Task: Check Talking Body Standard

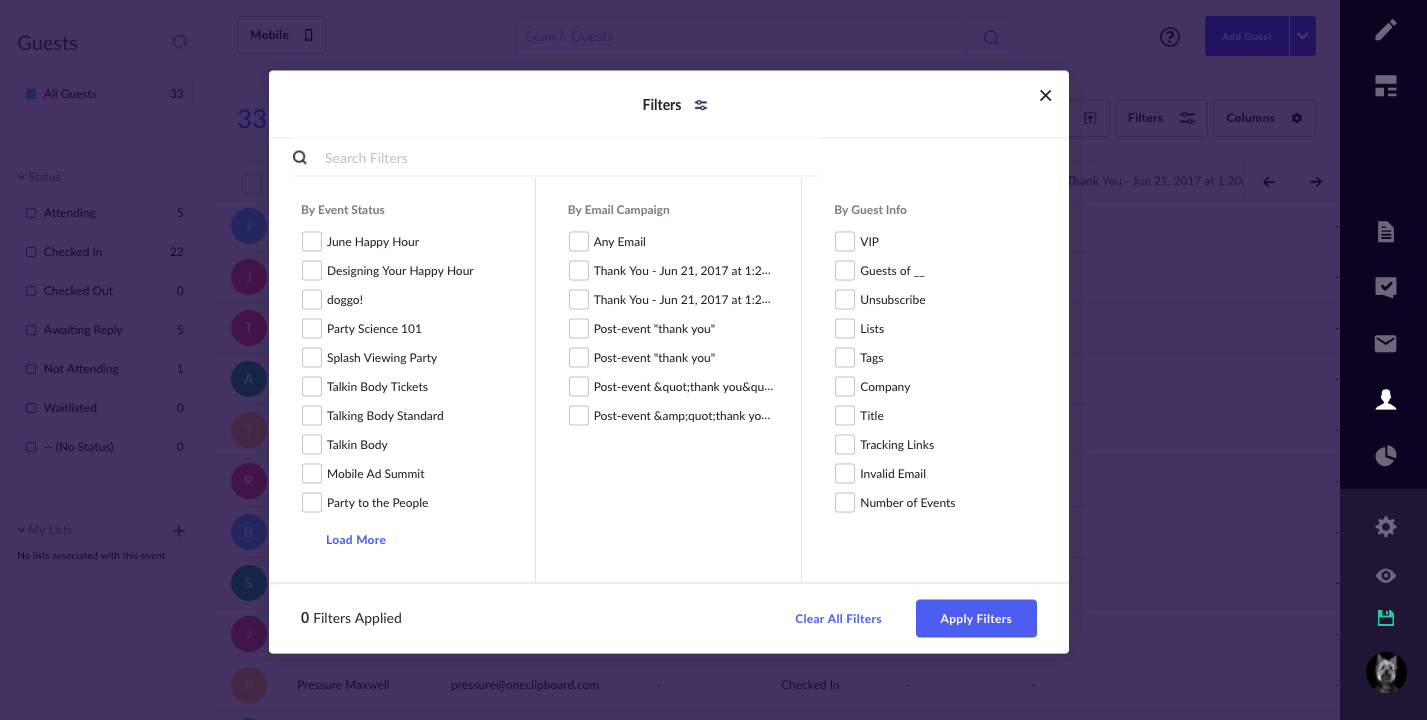Action: pyautogui.click(x=312, y=416)
